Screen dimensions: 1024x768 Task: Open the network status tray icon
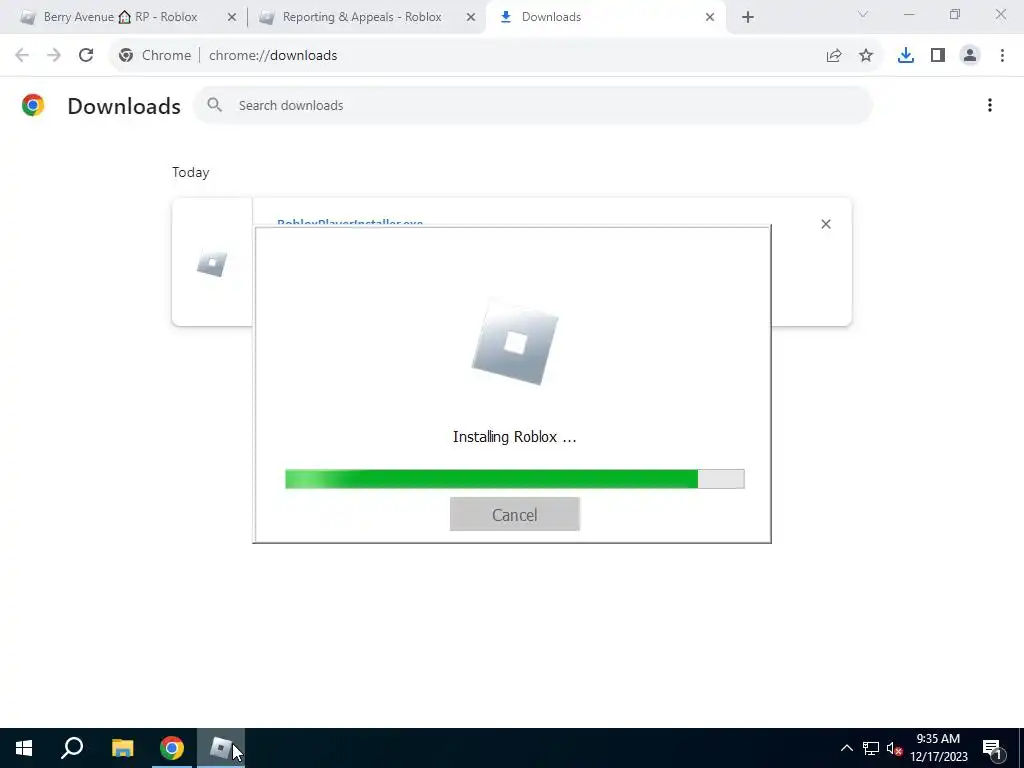point(871,748)
